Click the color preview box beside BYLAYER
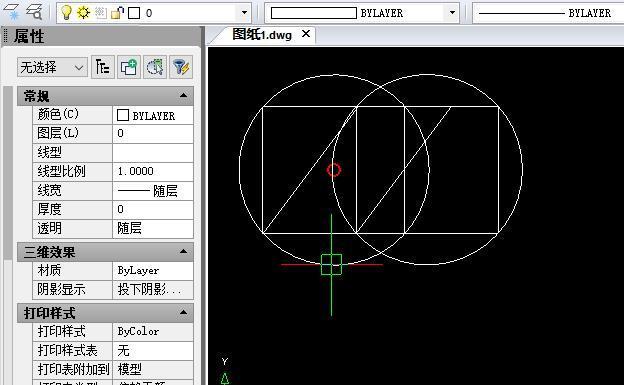This screenshot has height=385, width=624. coord(314,13)
